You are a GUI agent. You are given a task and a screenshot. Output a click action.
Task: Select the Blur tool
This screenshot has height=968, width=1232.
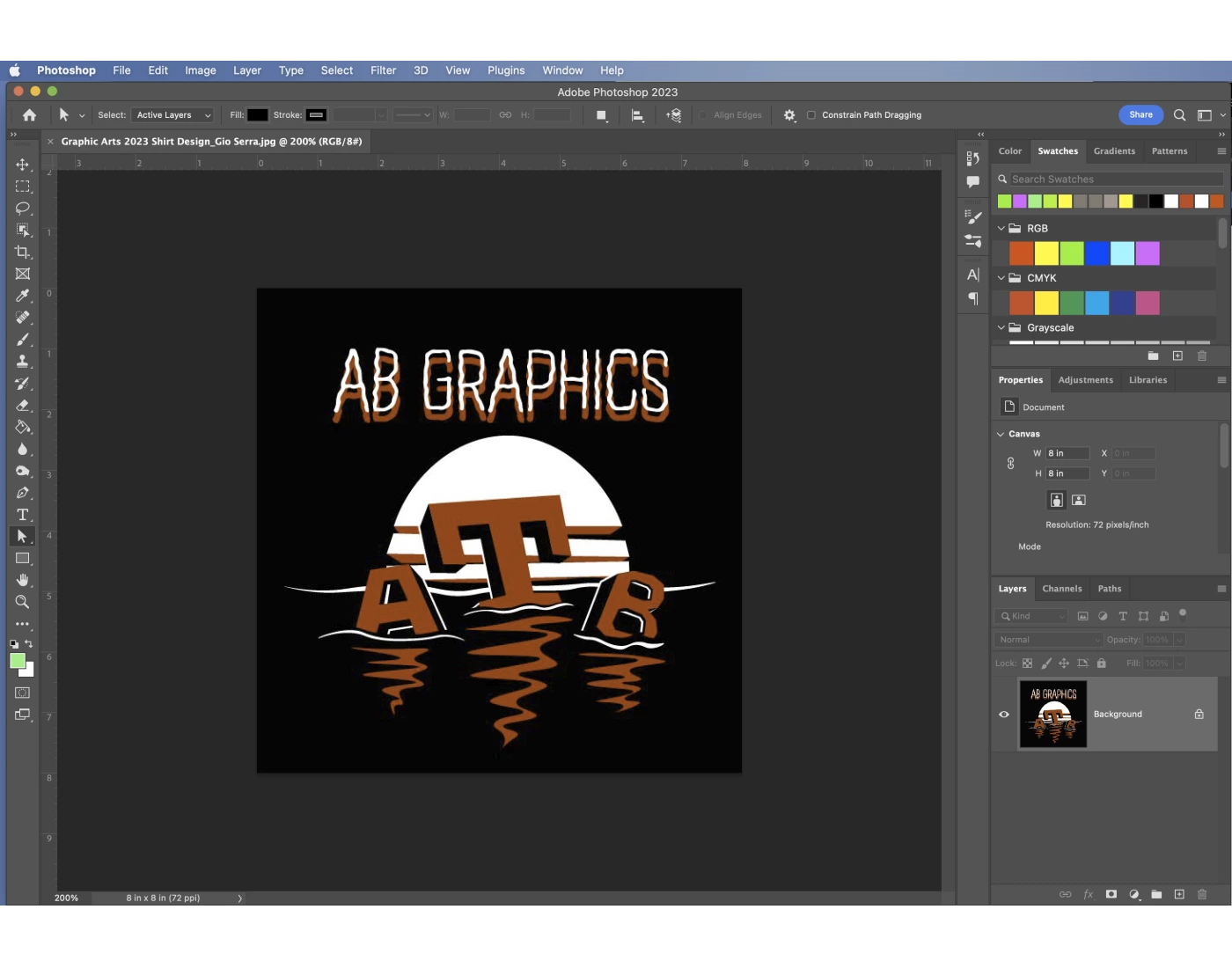tap(23, 449)
